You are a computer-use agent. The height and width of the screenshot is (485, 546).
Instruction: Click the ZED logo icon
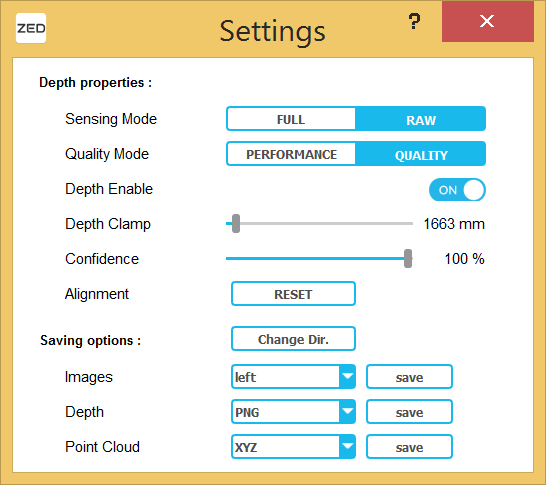[31, 28]
